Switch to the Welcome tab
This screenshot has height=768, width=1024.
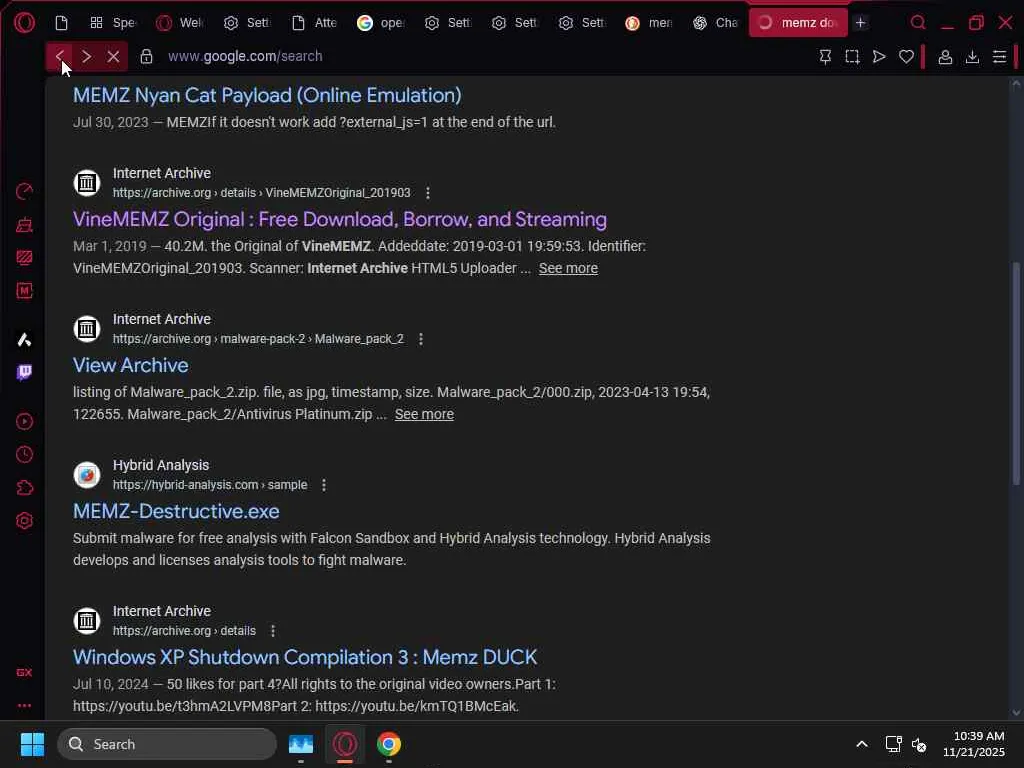pos(180,23)
